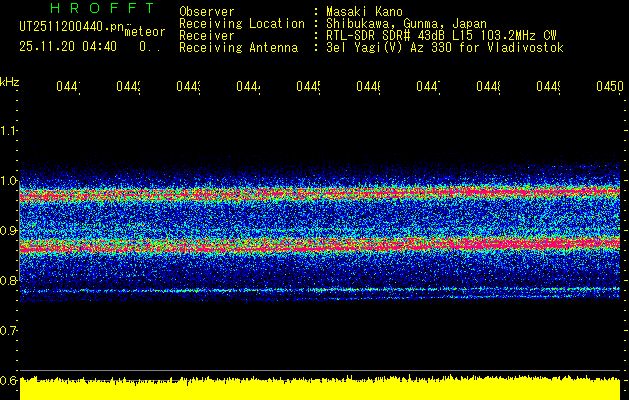Click the meteor label text
The height and width of the screenshot is (400, 629).
(145, 32)
